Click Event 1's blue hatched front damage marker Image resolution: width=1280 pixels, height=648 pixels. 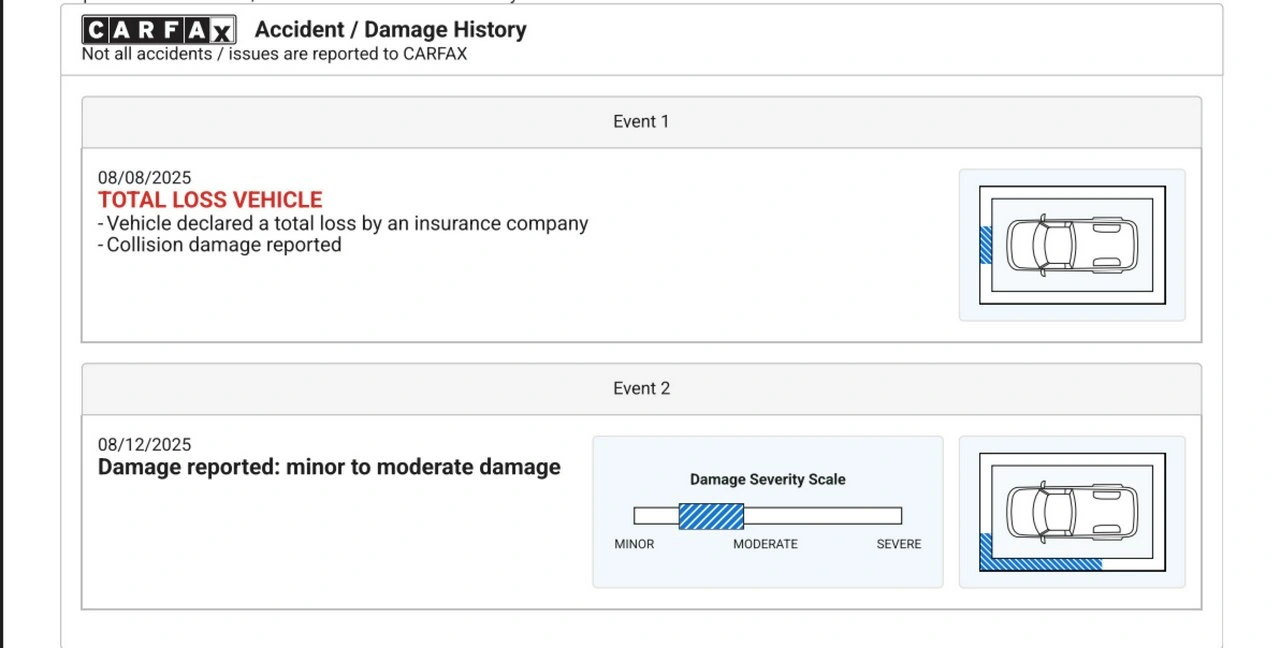pos(986,245)
